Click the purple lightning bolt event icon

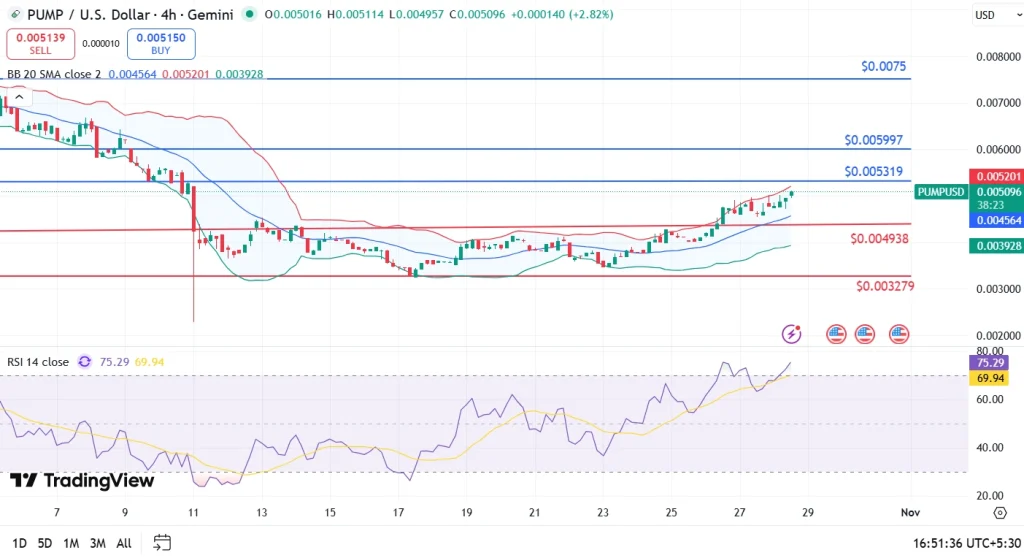(x=792, y=333)
